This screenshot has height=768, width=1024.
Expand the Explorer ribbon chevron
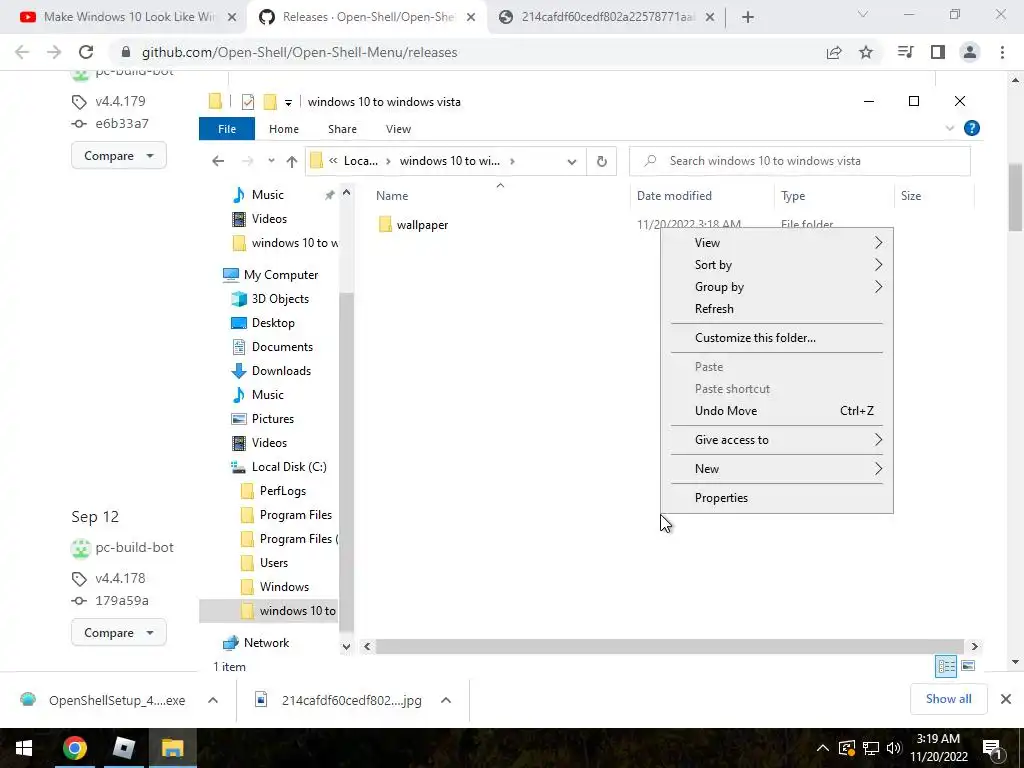point(950,129)
